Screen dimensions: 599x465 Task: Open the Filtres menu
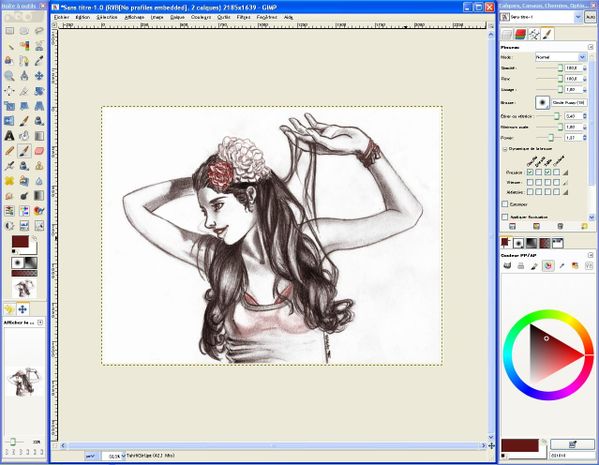[x=243, y=17]
